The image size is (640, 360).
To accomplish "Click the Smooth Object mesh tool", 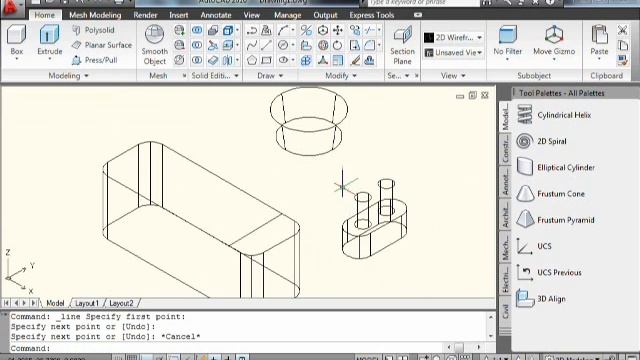I will (x=155, y=45).
